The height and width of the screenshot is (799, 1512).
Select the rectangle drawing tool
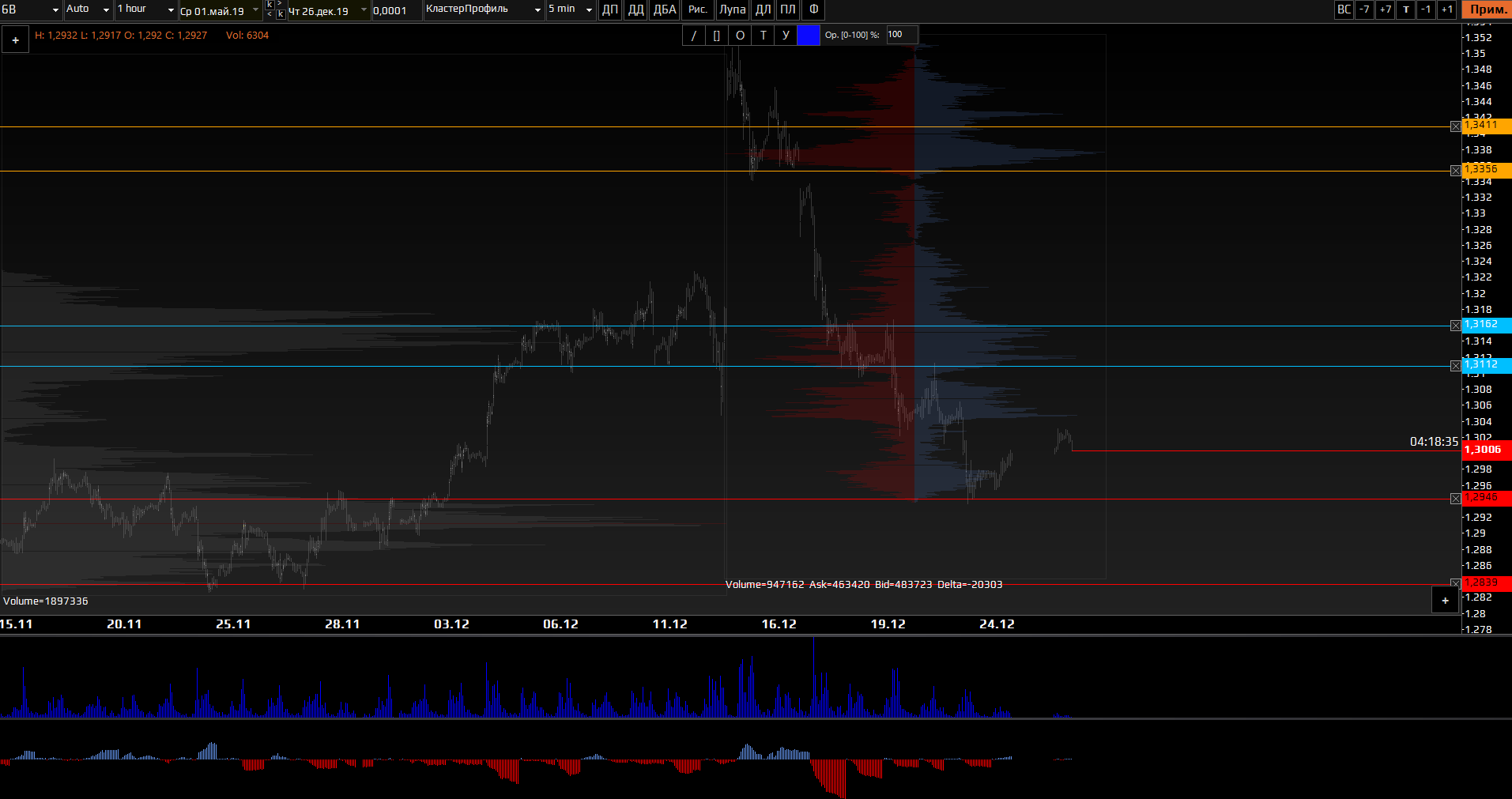[x=716, y=35]
